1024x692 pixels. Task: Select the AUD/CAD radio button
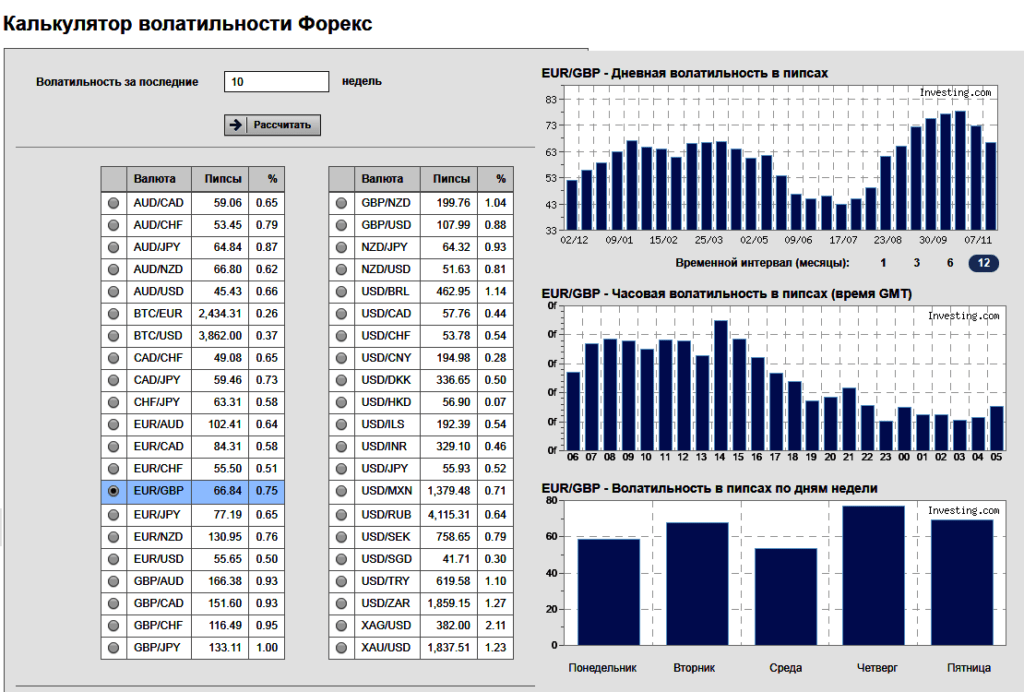pos(113,203)
